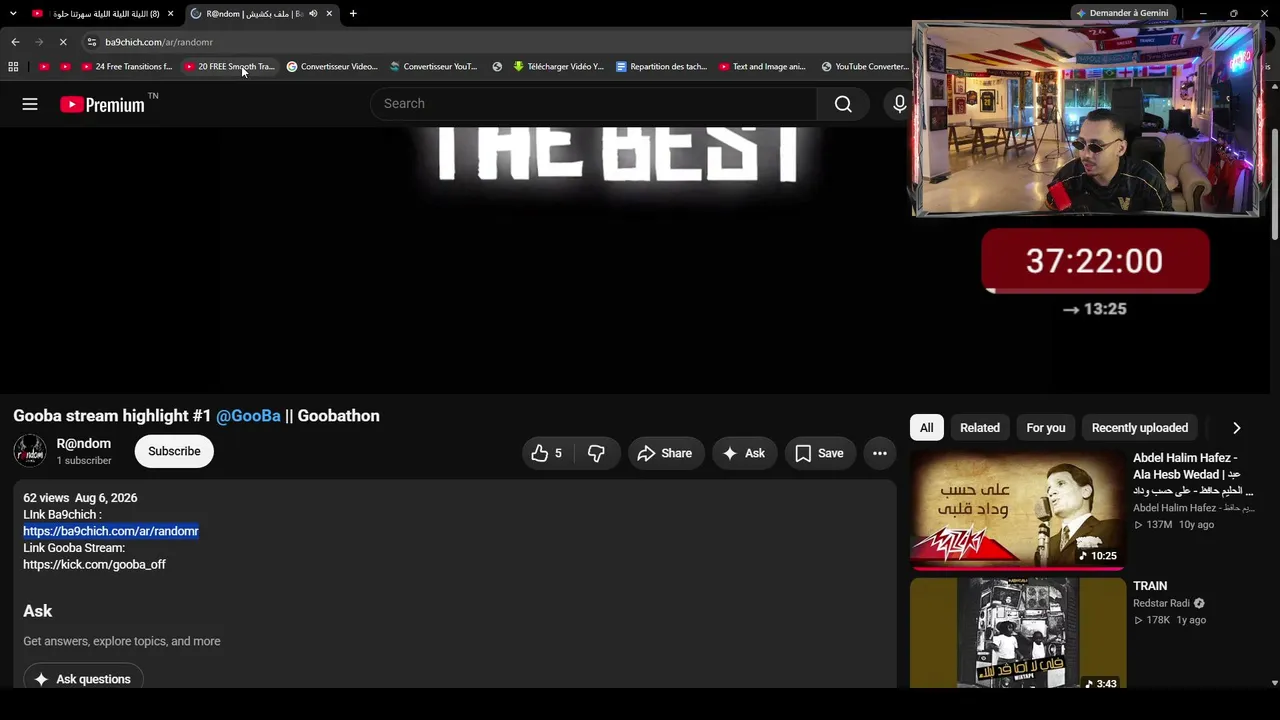Open Abdel Halim Hafez video thumbnail
This screenshot has width=1280, height=720.
pos(1018,509)
